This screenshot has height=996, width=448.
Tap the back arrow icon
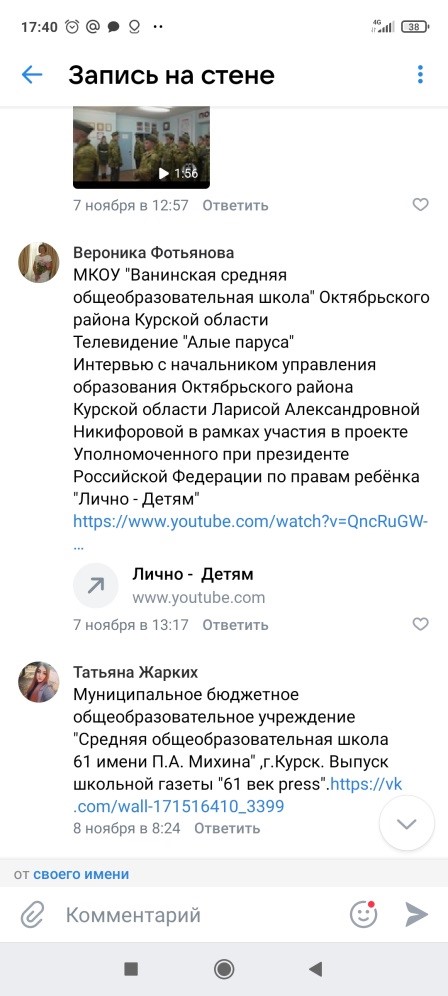[31, 75]
